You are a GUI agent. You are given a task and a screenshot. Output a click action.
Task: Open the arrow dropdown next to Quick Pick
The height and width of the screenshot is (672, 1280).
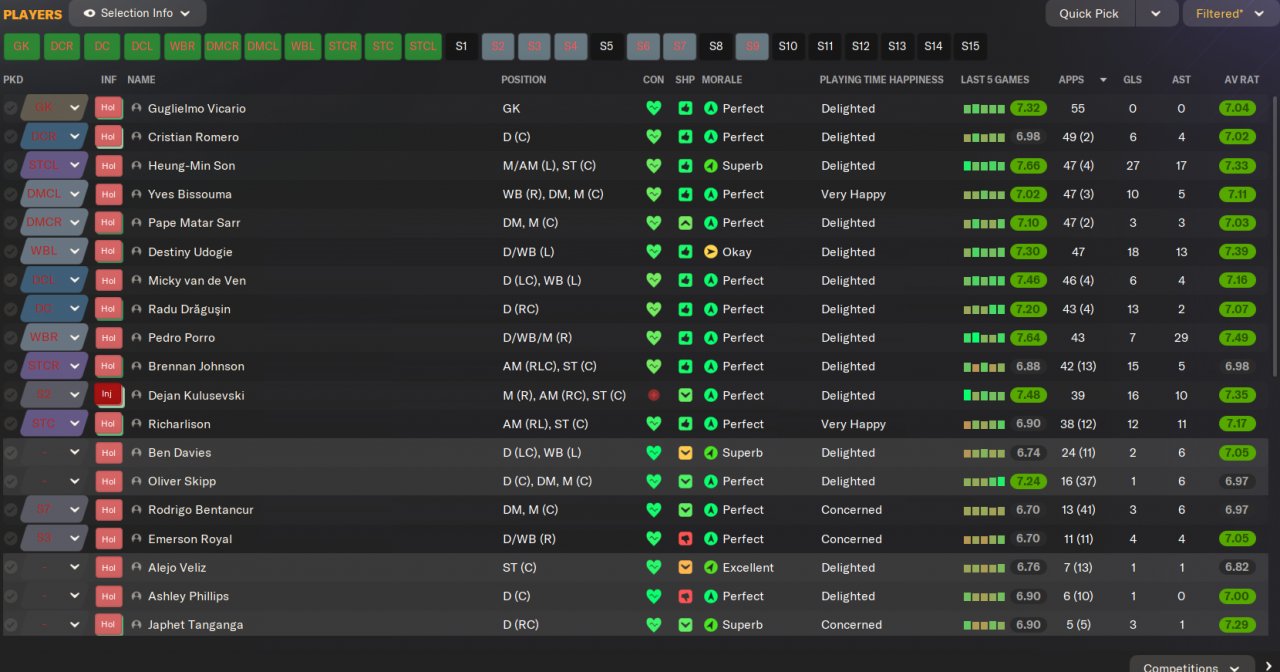pyautogui.click(x=1156, y=14)
